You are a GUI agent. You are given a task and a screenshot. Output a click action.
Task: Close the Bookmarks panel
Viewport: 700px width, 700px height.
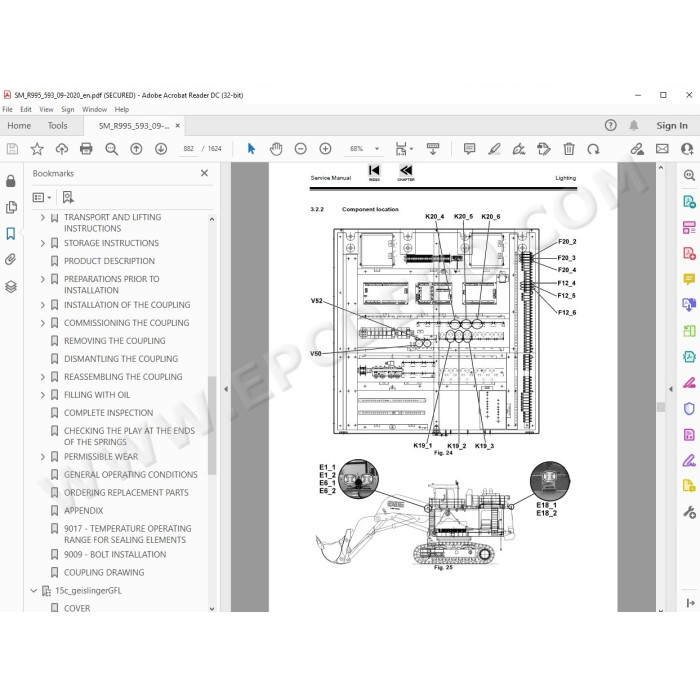[204, 173]
